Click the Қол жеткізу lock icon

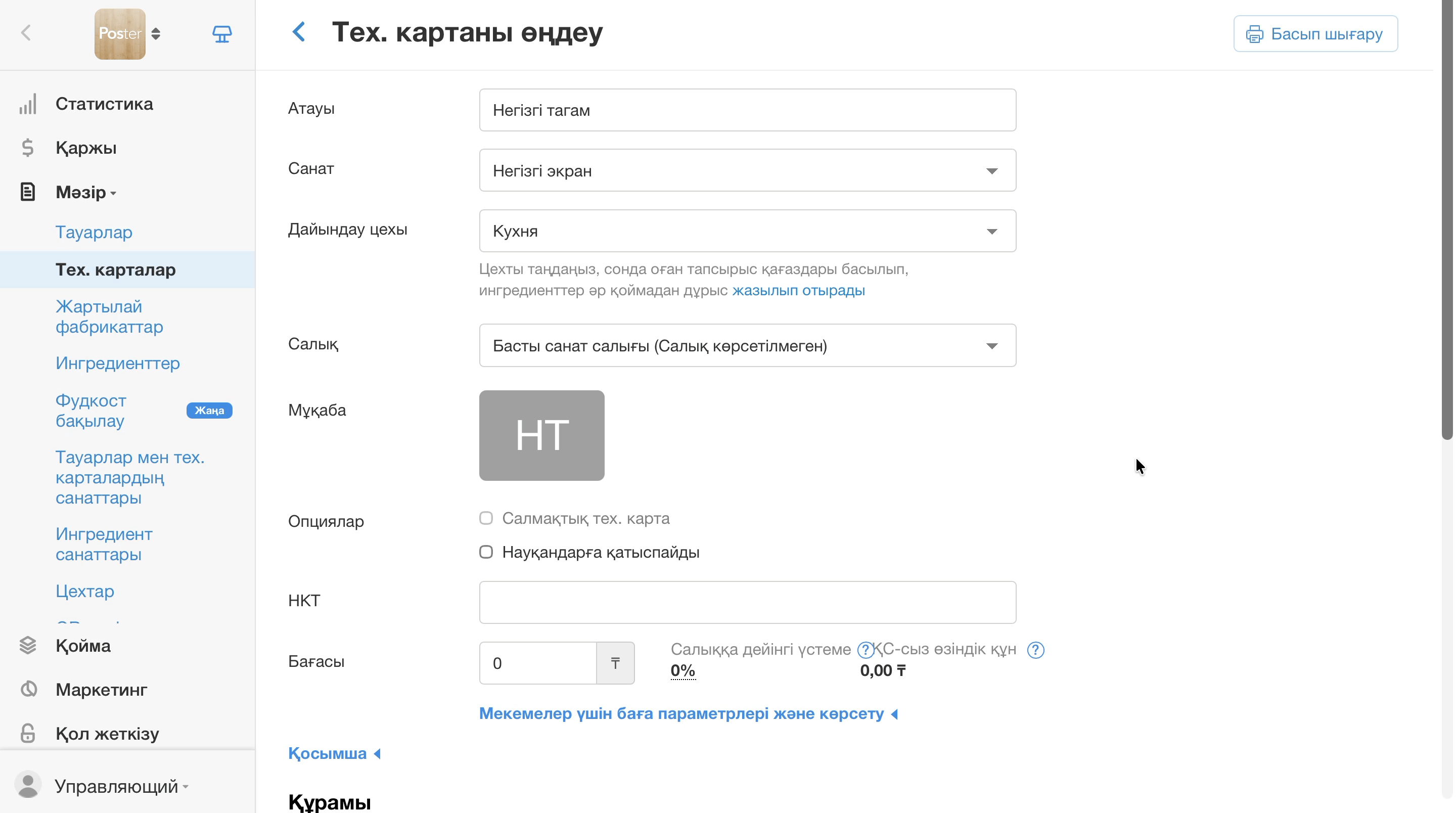coord(28,733)
